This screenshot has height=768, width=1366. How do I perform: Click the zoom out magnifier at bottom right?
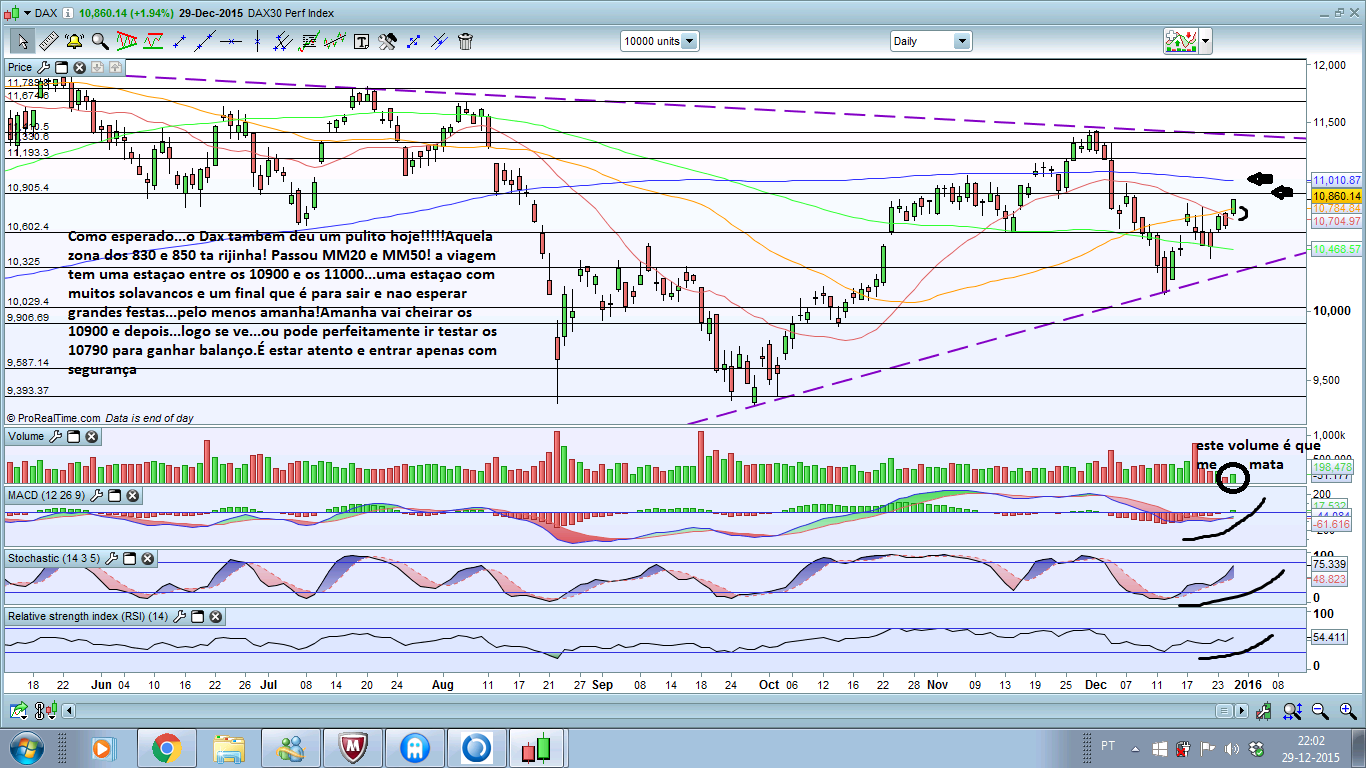click(1321, 711)
